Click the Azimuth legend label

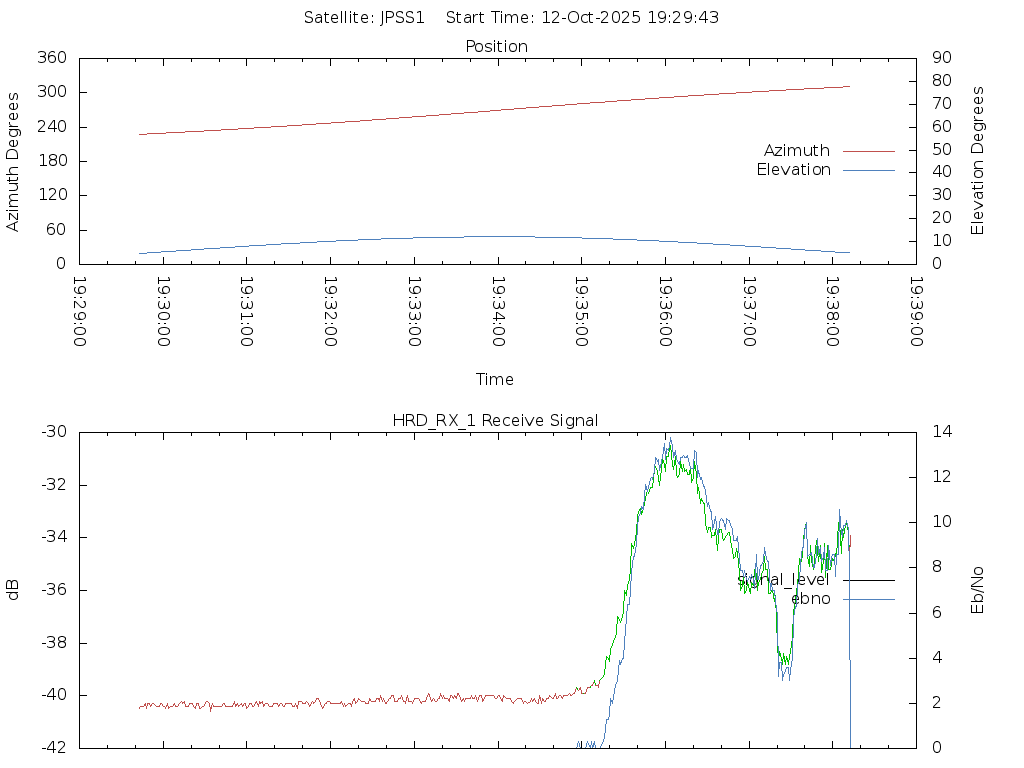click(x=796, y=151)
